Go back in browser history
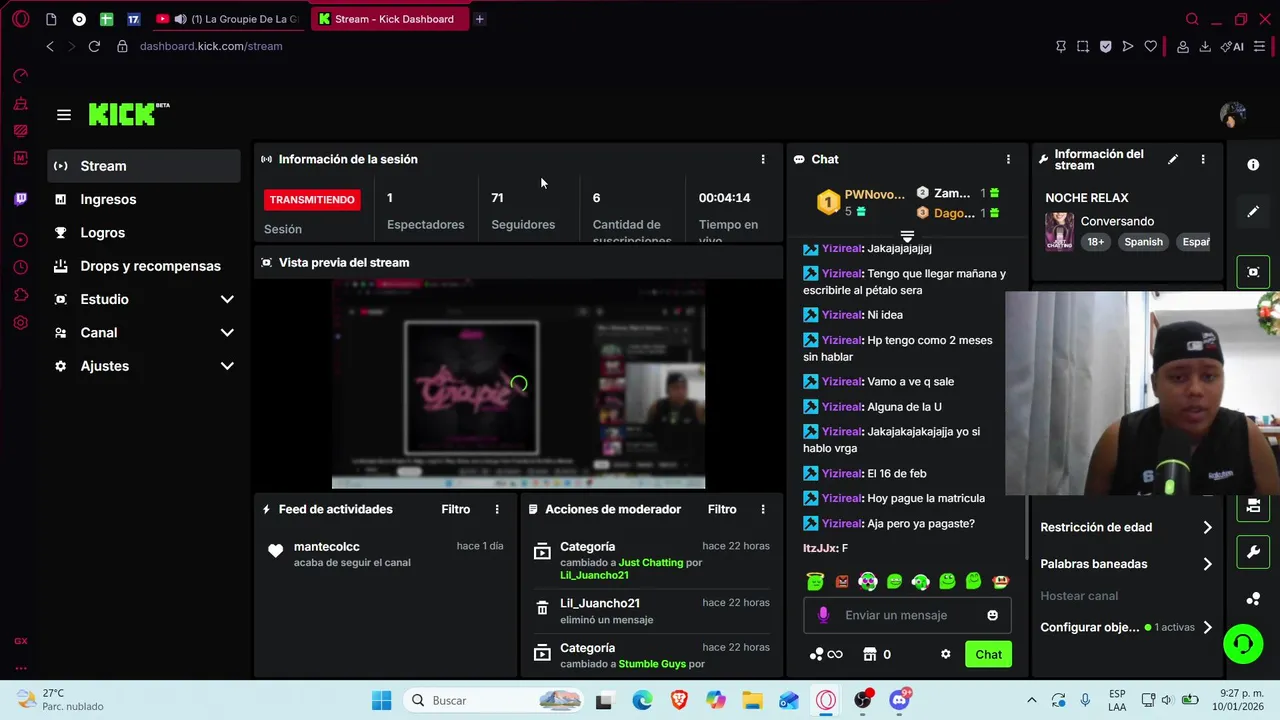Screen dimensions: 1280x720 (x=50, y=46)
